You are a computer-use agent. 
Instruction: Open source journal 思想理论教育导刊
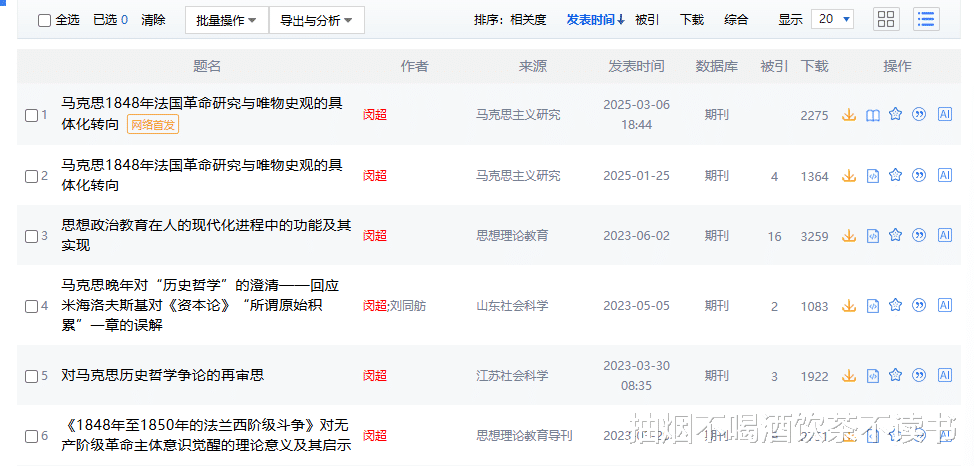524,436
